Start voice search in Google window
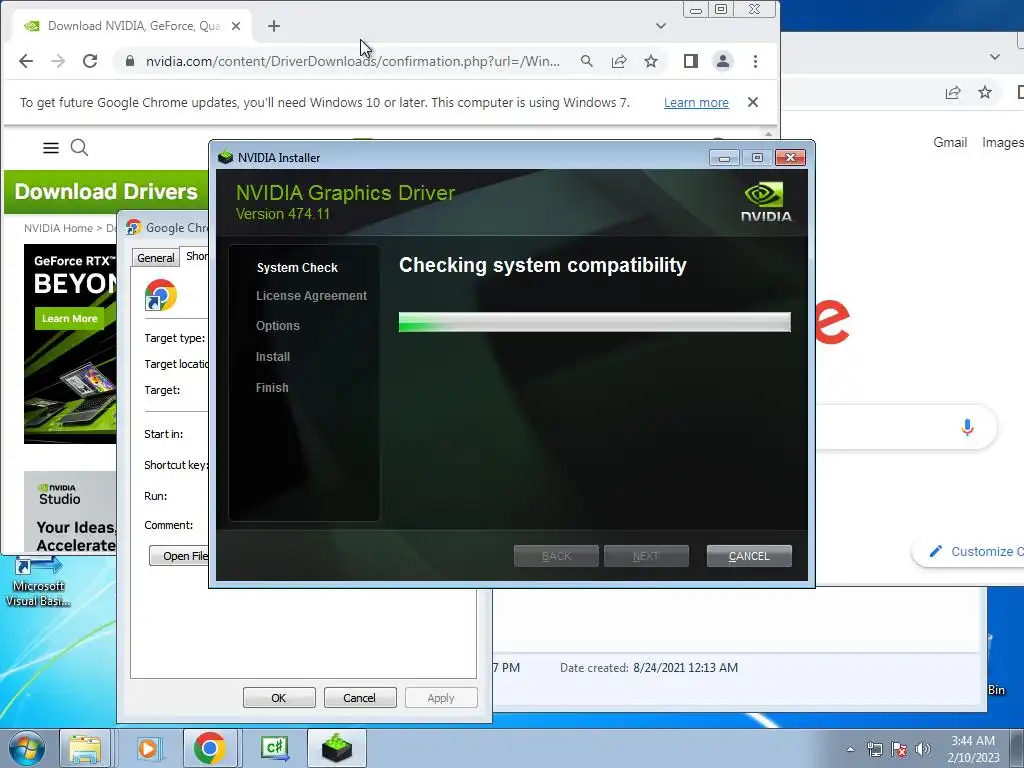This screenshot has width=1024, height=768. 967,427
